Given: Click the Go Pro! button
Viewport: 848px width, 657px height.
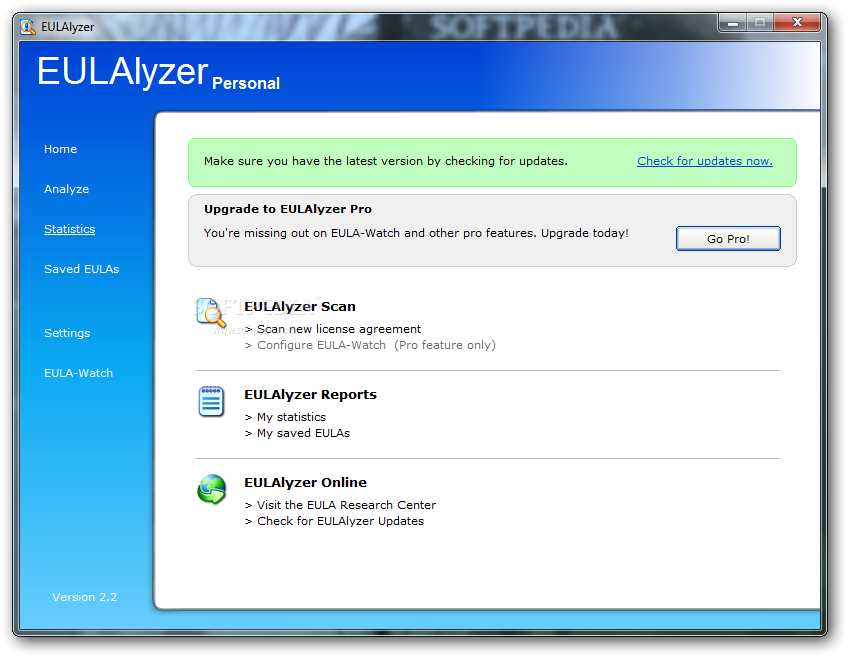Looking at the screenshot, I should point(728,238).
